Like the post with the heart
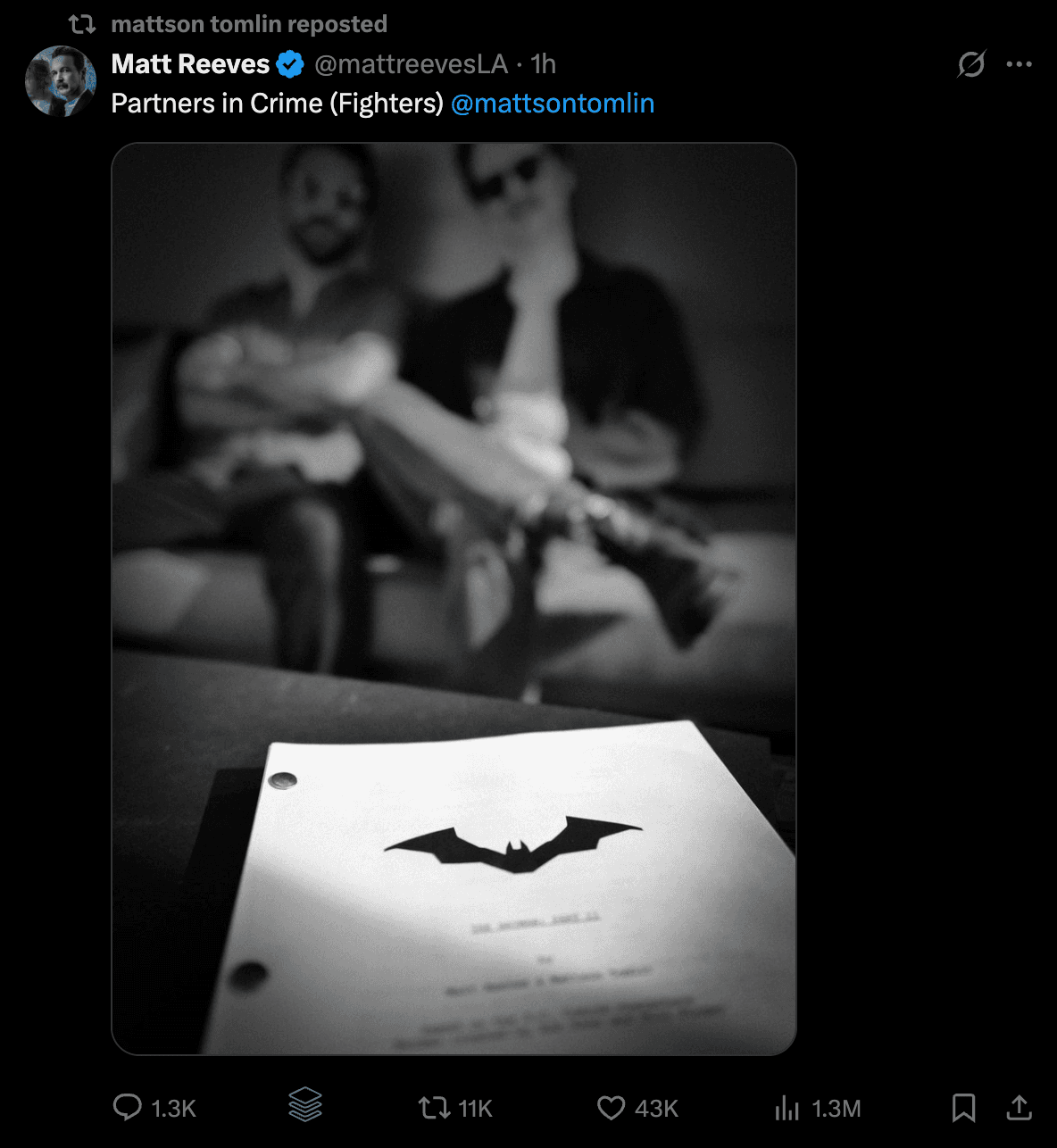 611,1108
